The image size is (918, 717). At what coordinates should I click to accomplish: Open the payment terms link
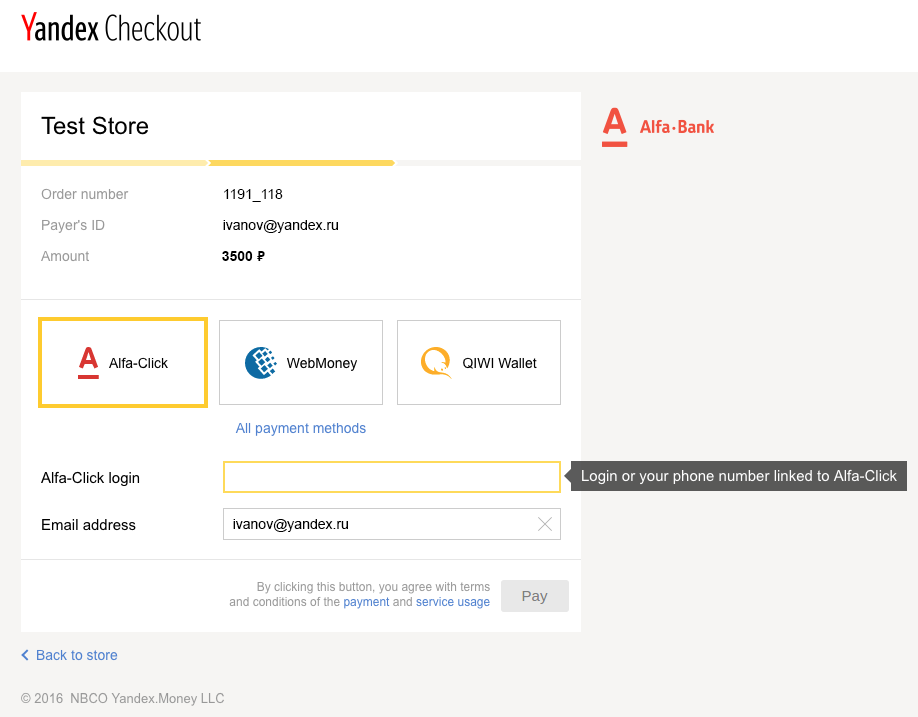pos(366,602)
